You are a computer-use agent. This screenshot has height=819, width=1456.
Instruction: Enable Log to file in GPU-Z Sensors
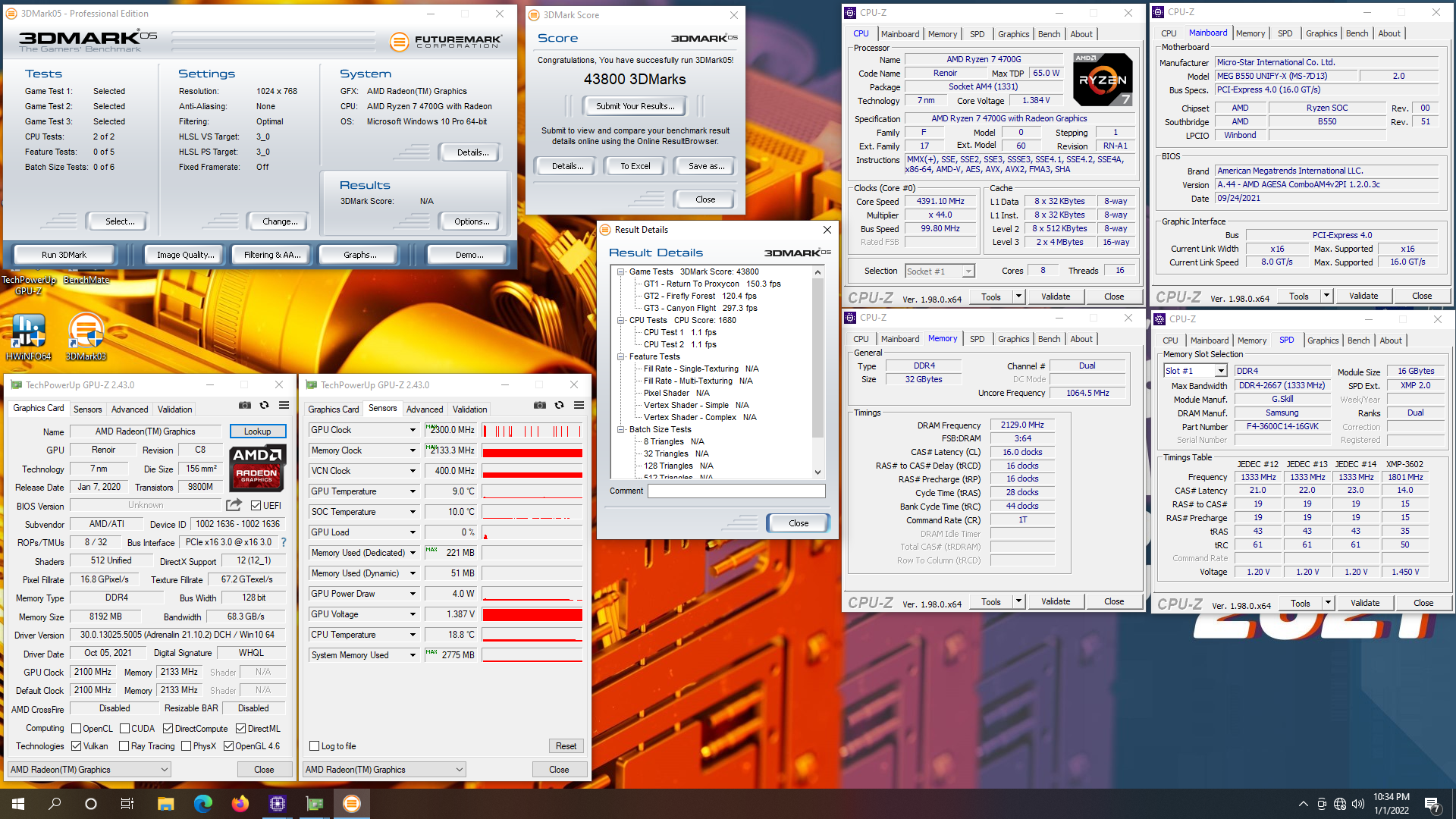tap(314, 746)
